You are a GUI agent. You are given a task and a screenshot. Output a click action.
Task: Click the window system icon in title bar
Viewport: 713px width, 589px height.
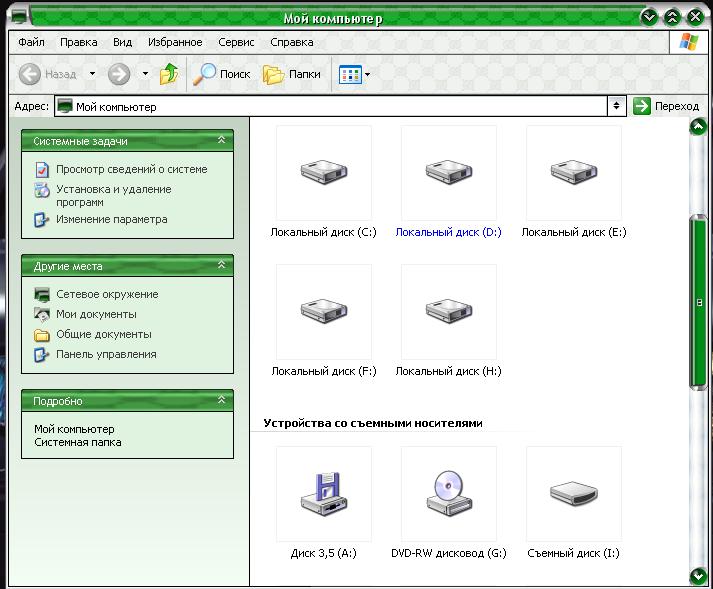click(x=20, y=18)
